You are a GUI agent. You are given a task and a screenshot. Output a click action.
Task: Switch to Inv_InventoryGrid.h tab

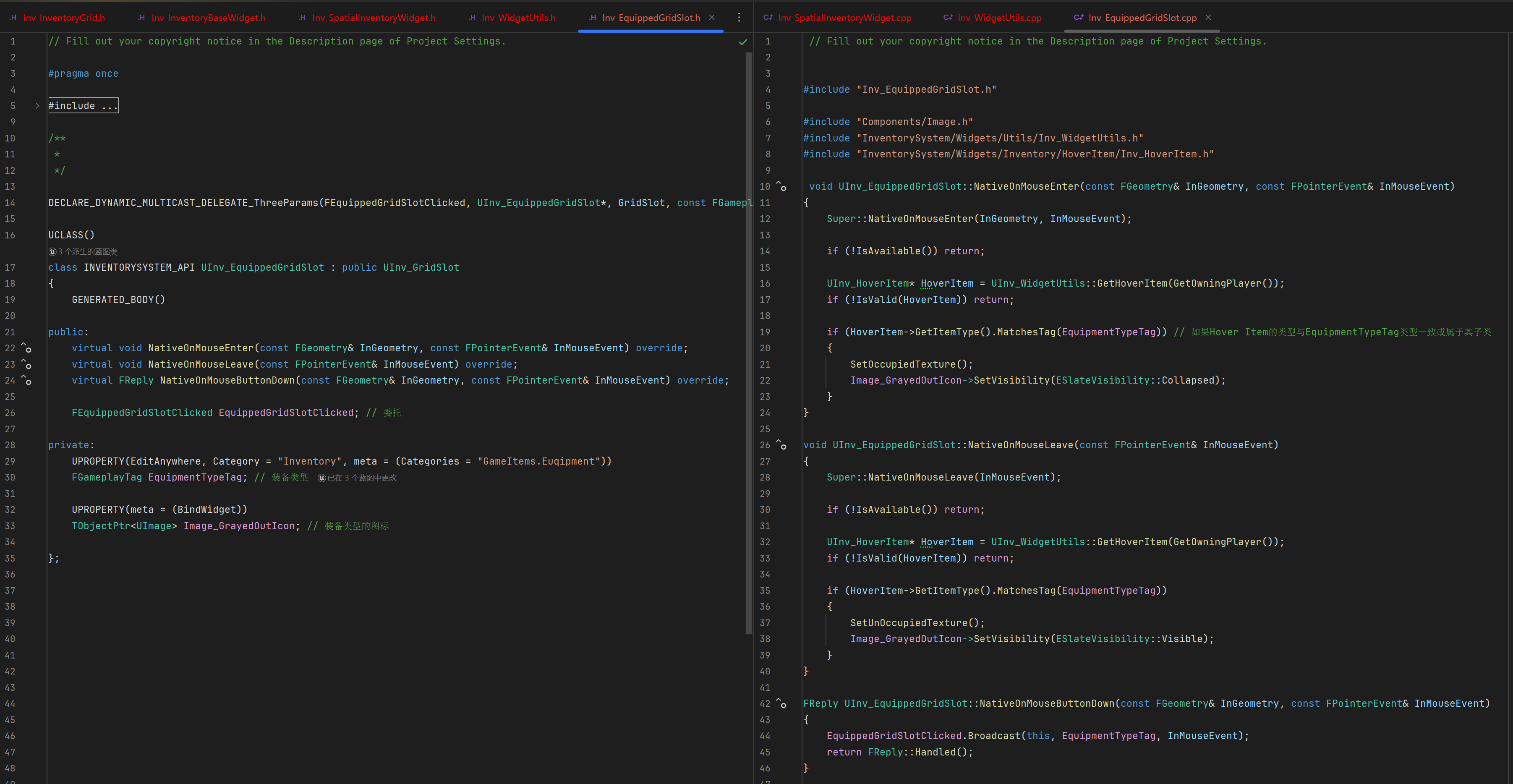tap(63, 18)
